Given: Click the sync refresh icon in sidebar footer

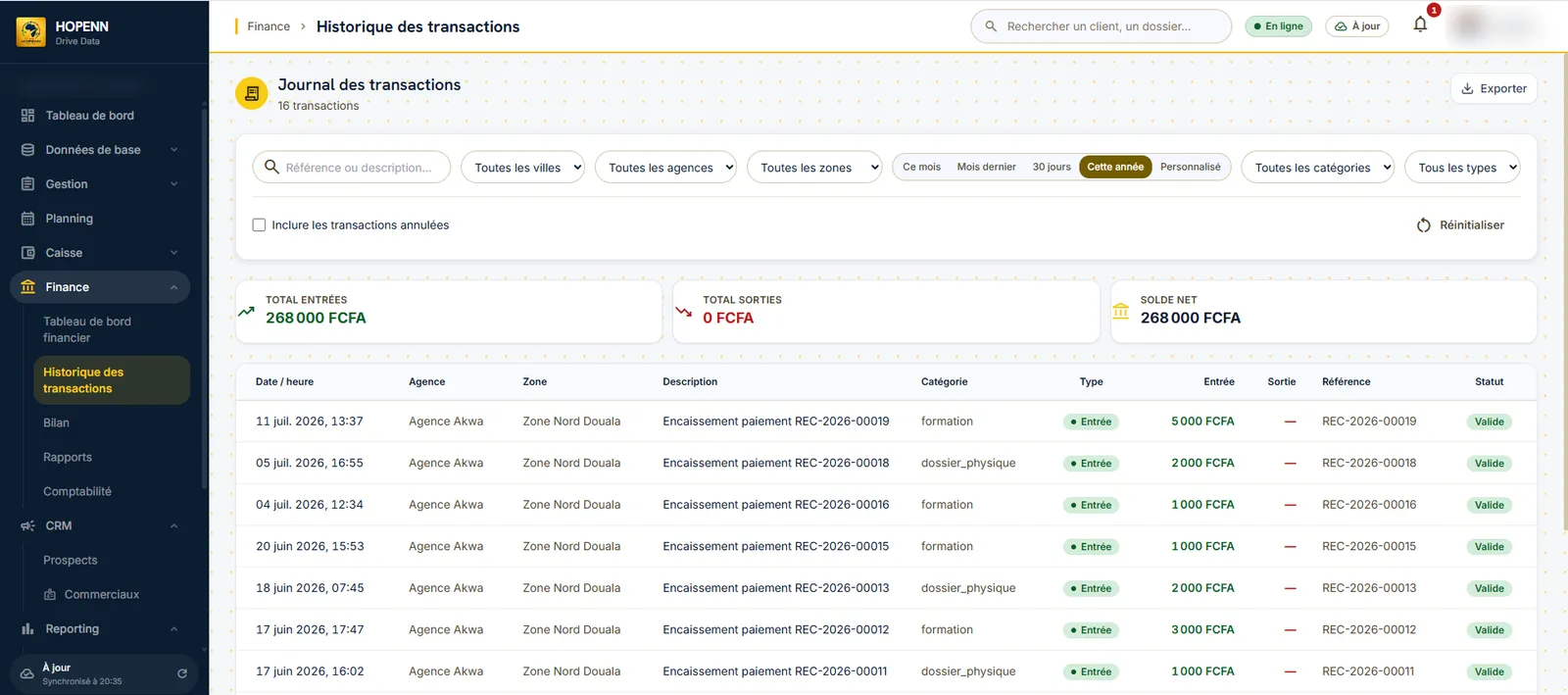Looking at the screenshot, I should [182, 673].
